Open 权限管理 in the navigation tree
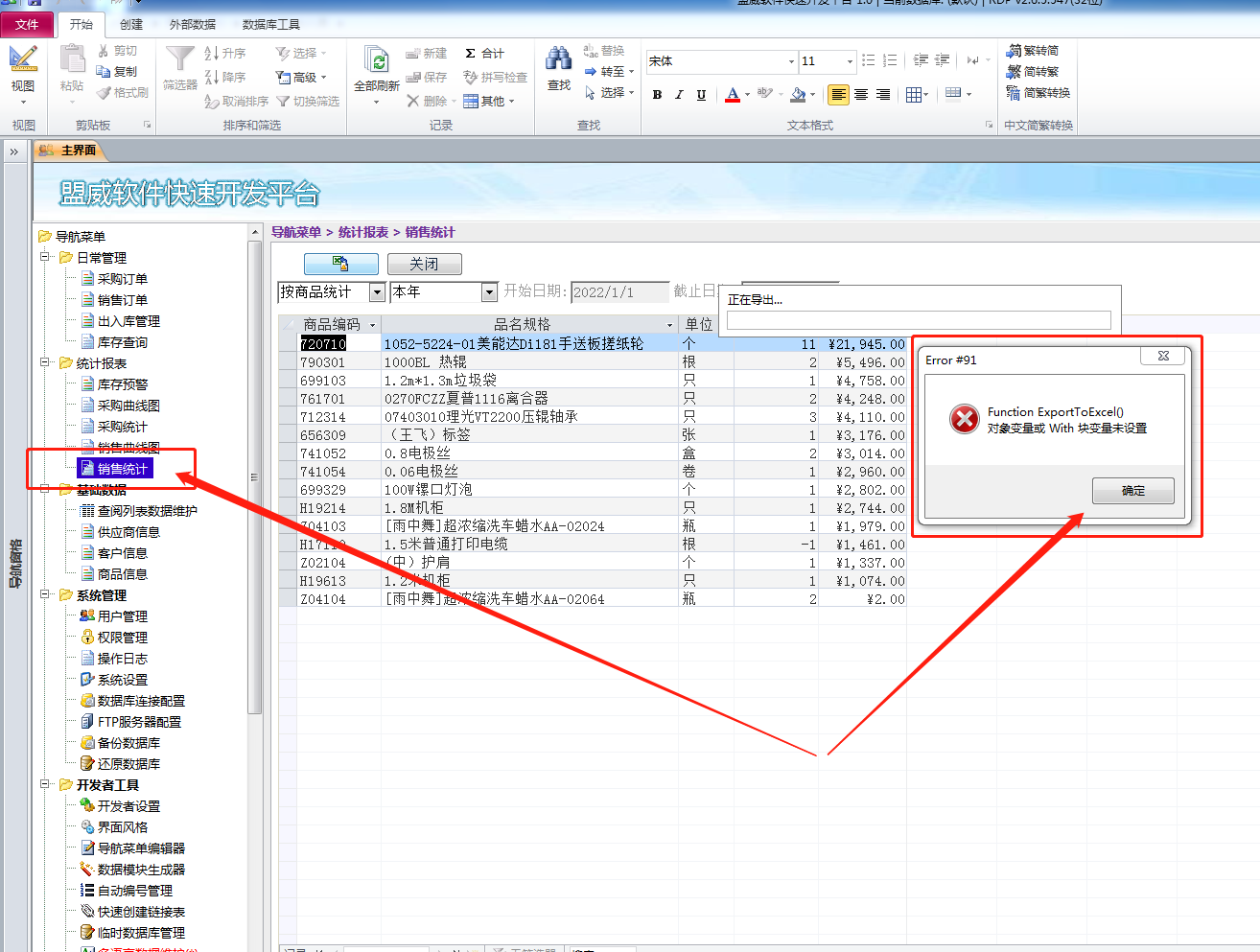The height and width of the screenshot is (952, 1260). click(122, 638)
